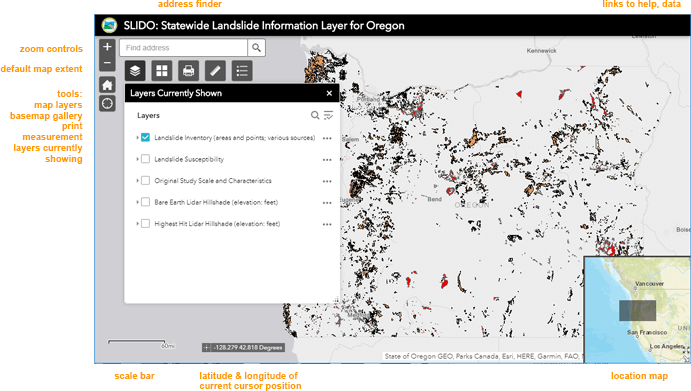Search layers with the panel magnifier icon
This screenshot has height=391, width=691.
315,115
